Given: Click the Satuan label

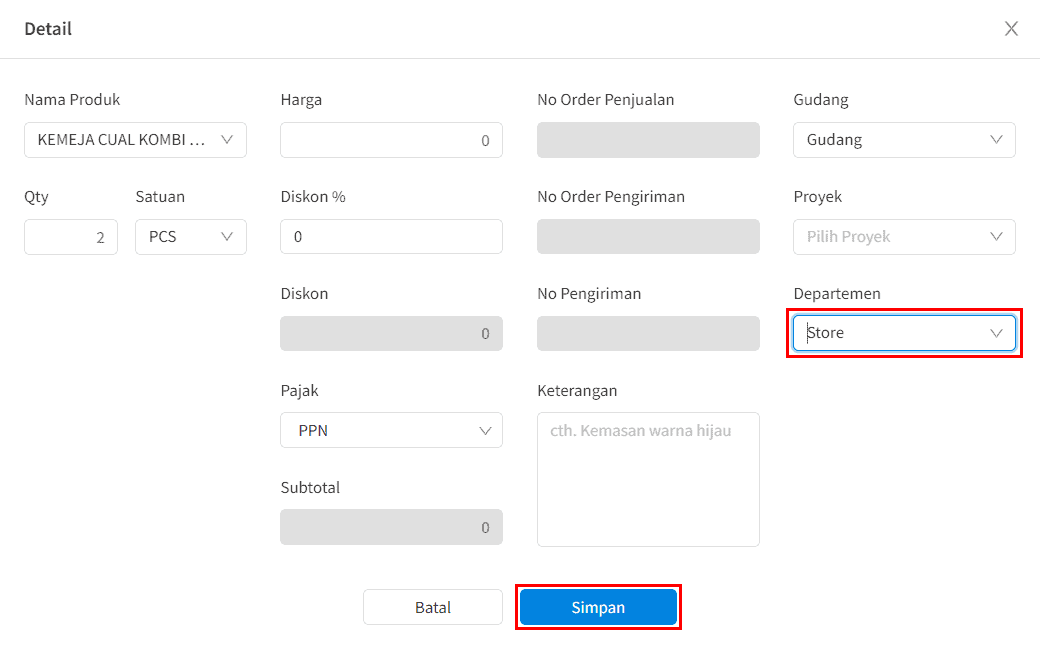Looking at the screenshot, I should [160, 197].
